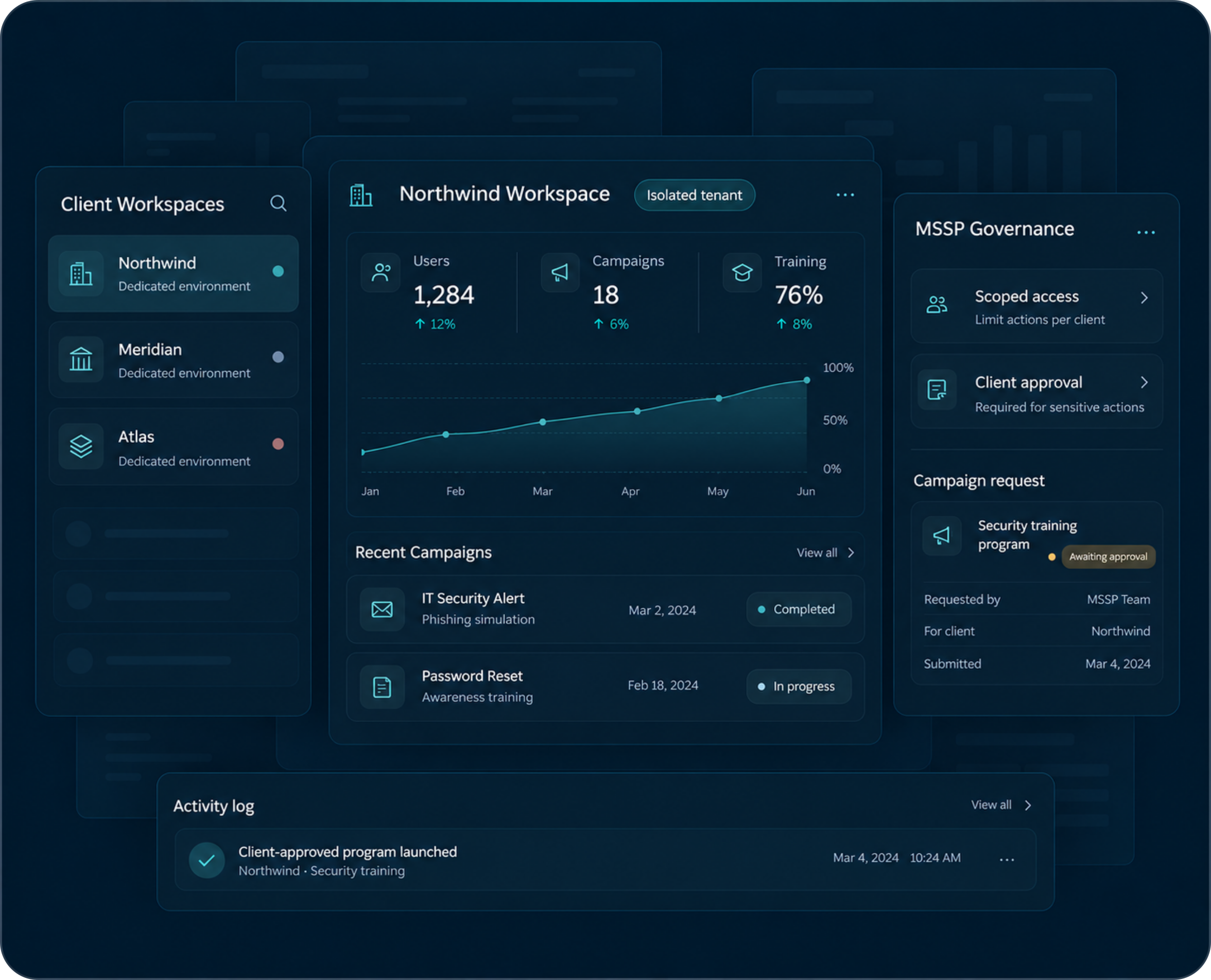Click the 76% training value
The image size is (1211, 980).
pos(799,295)
